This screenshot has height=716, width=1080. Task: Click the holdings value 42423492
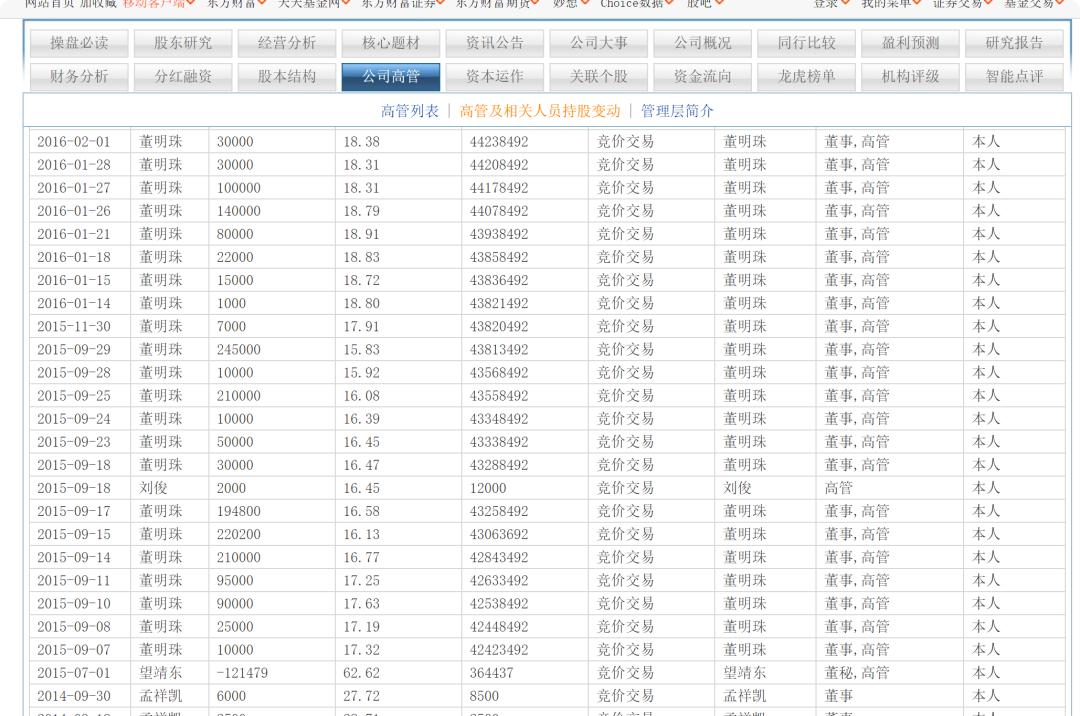tap(499, 650)
